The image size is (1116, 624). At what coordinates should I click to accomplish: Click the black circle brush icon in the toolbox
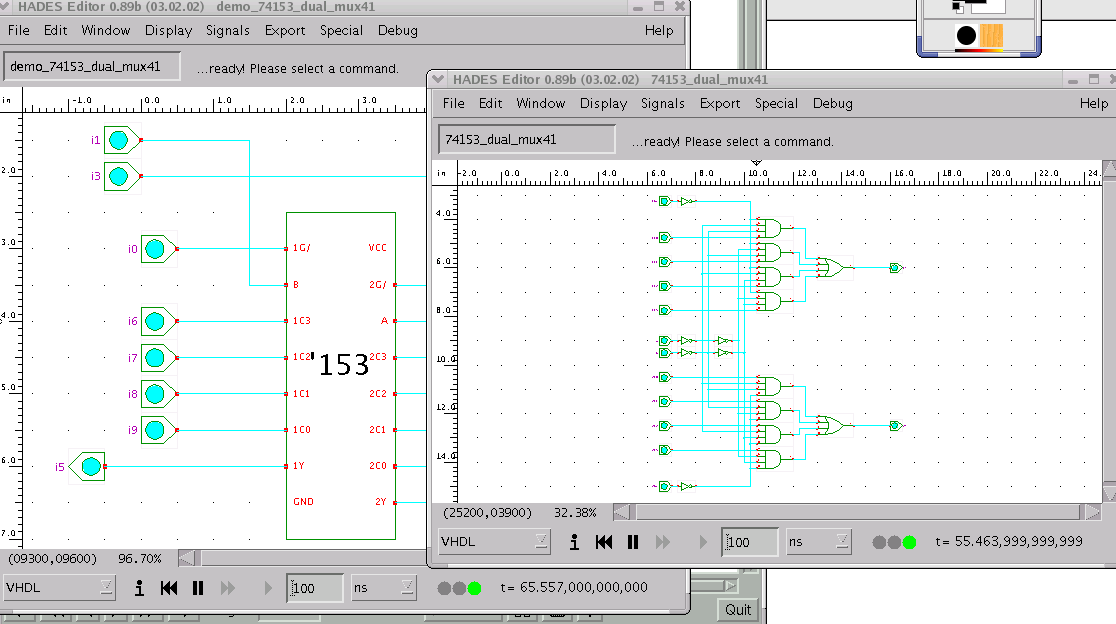coord(966,37)
